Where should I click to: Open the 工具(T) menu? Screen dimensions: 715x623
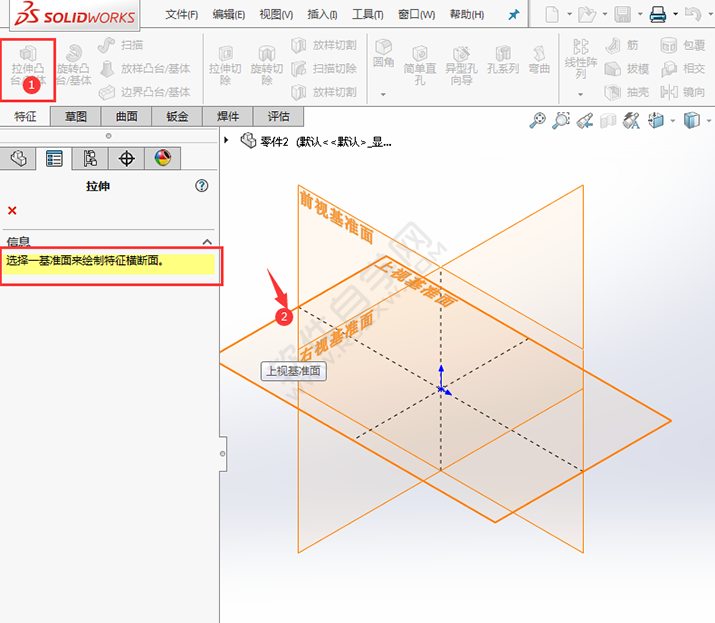[368, 15]
